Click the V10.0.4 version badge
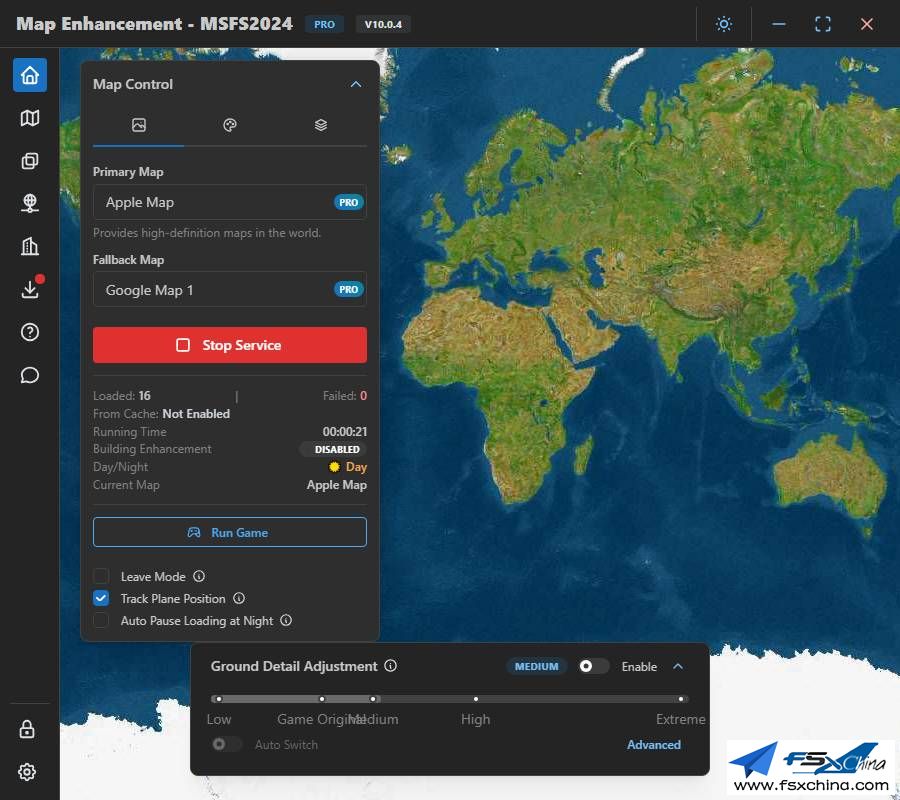 click(383, 24)
